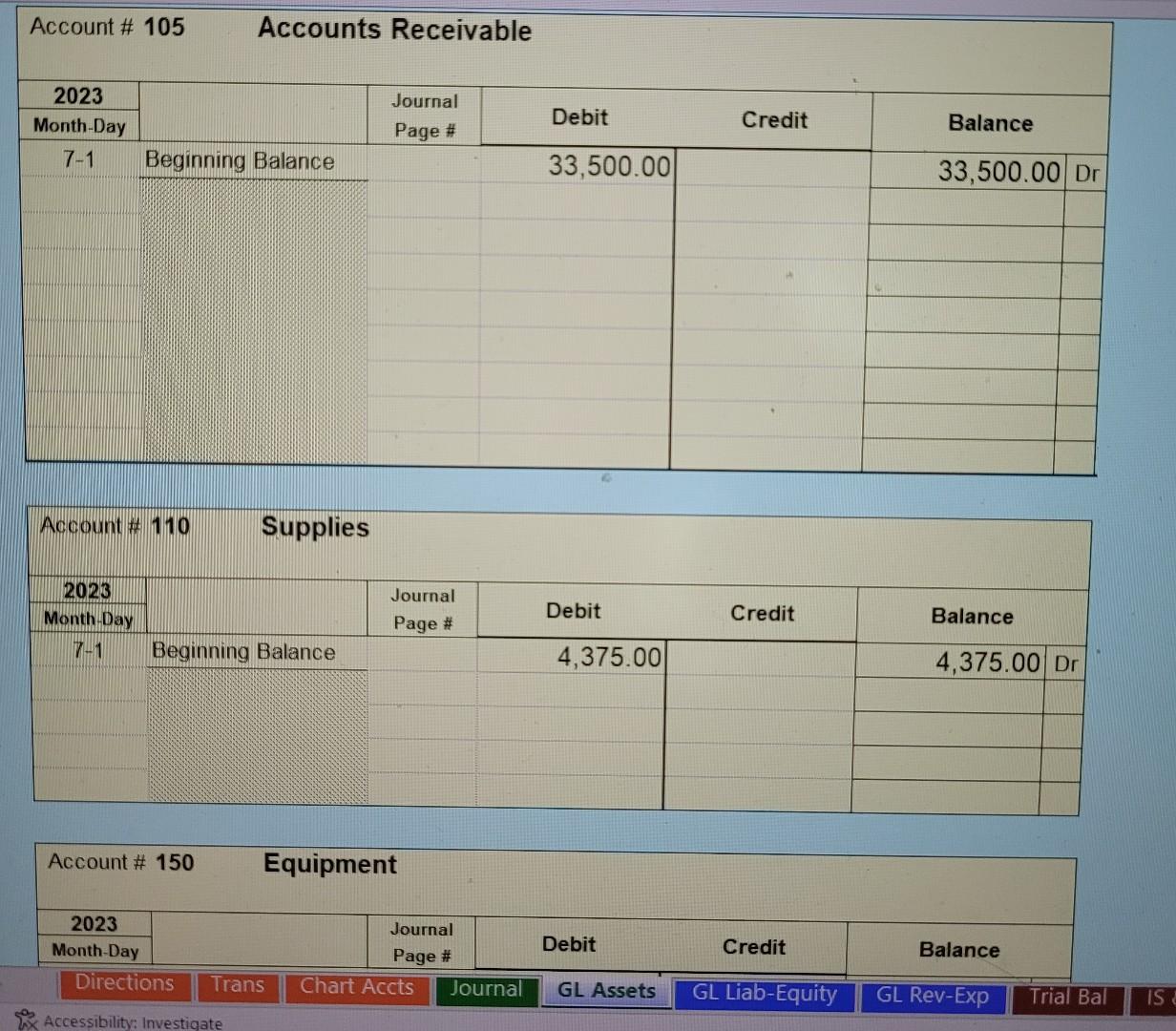Select the Equipment account title cell
This screenshot has width=1176, height=1031.
[x=329, y=864]
